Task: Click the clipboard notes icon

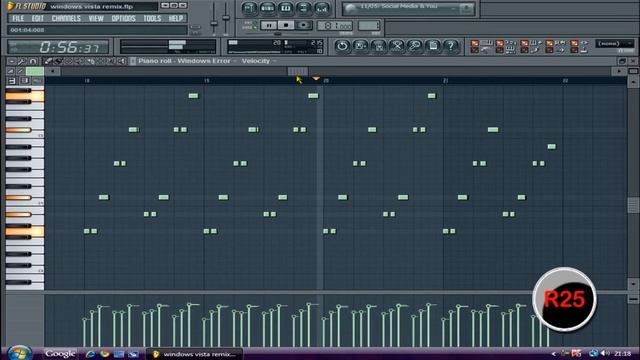Action: click(433, 46)
